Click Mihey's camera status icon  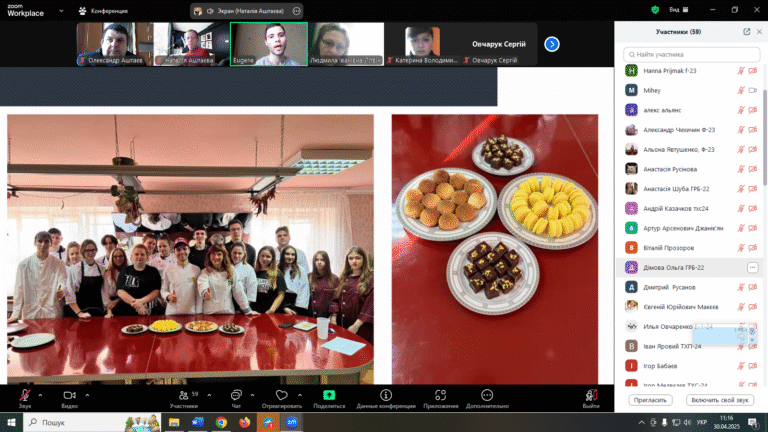753,90
